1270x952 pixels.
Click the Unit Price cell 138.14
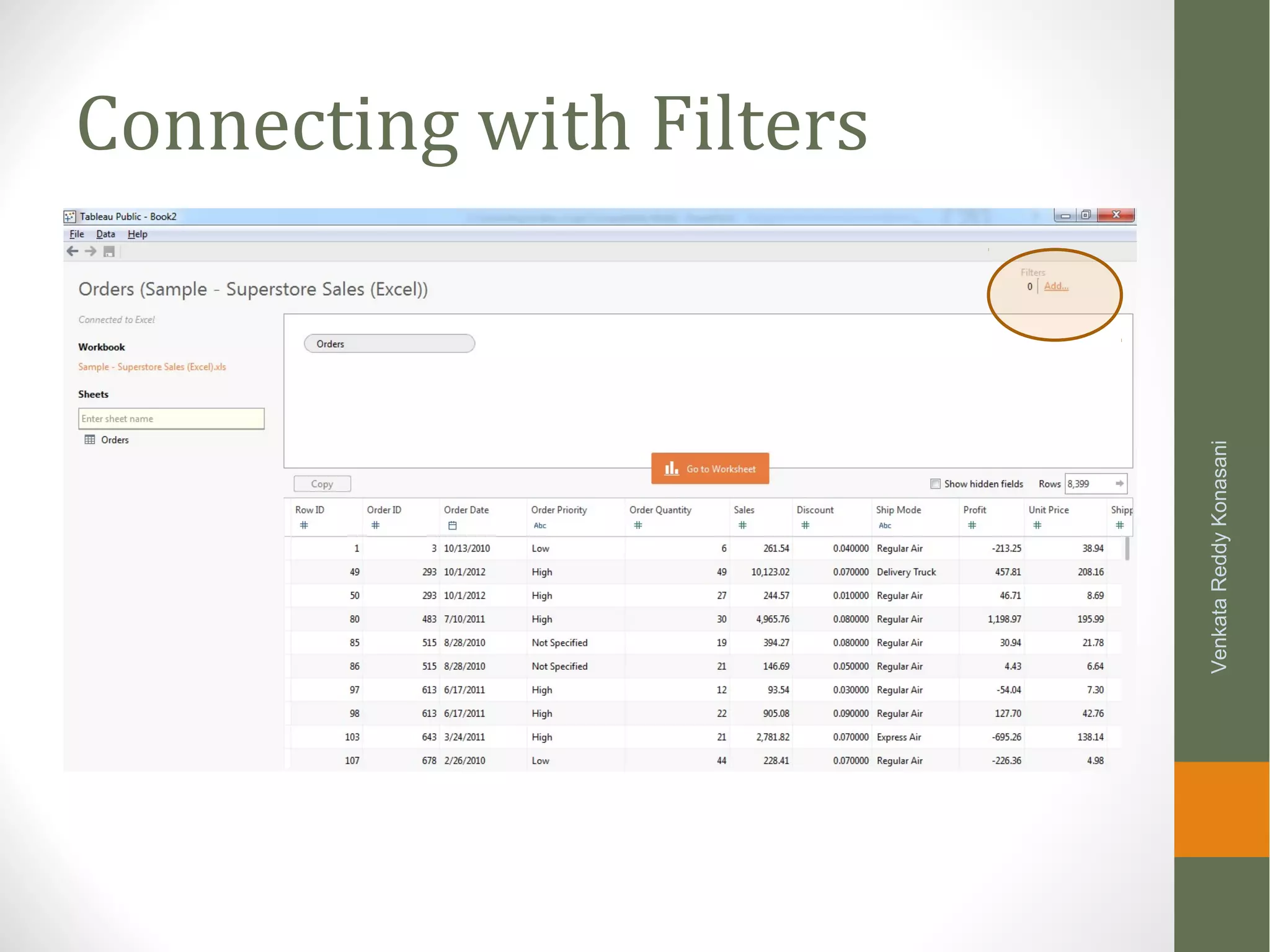click(1091, 737)
